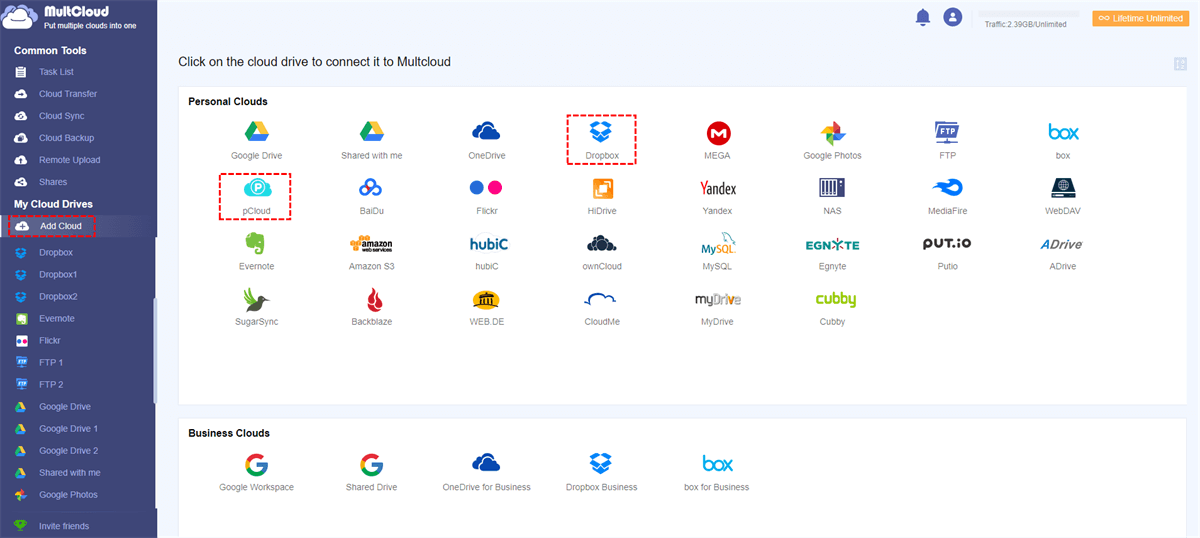Screen dimensions: 1200x538
Task: Connect WEB.DE cloud
Action: [486, 307]
